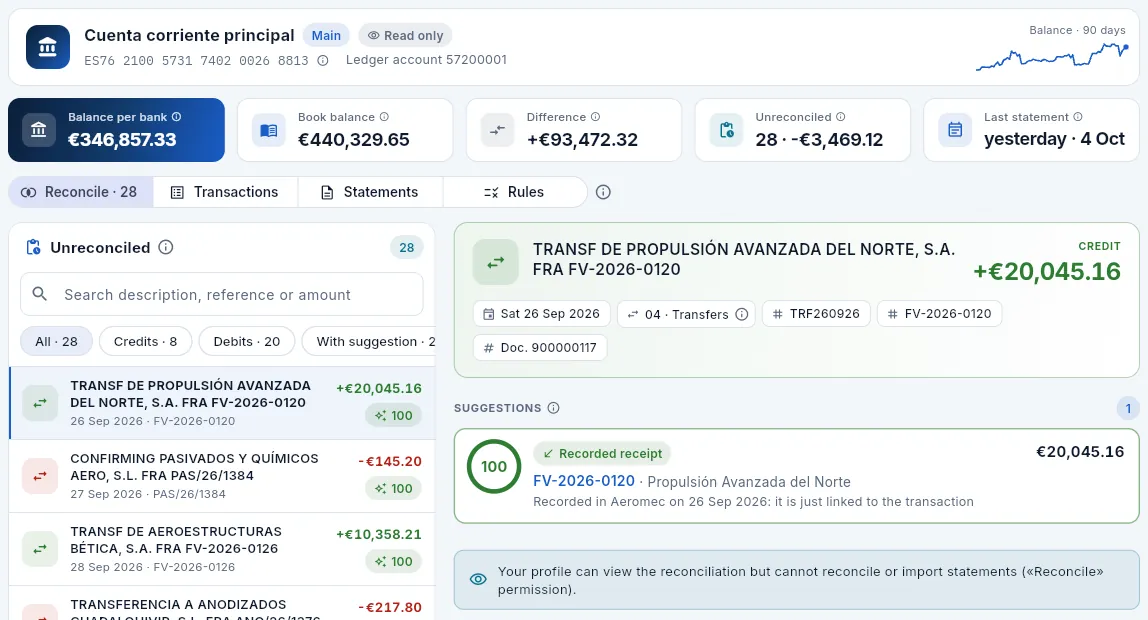Click the Read only badge
Screen dimensions: 1148x620
[406, 35]
